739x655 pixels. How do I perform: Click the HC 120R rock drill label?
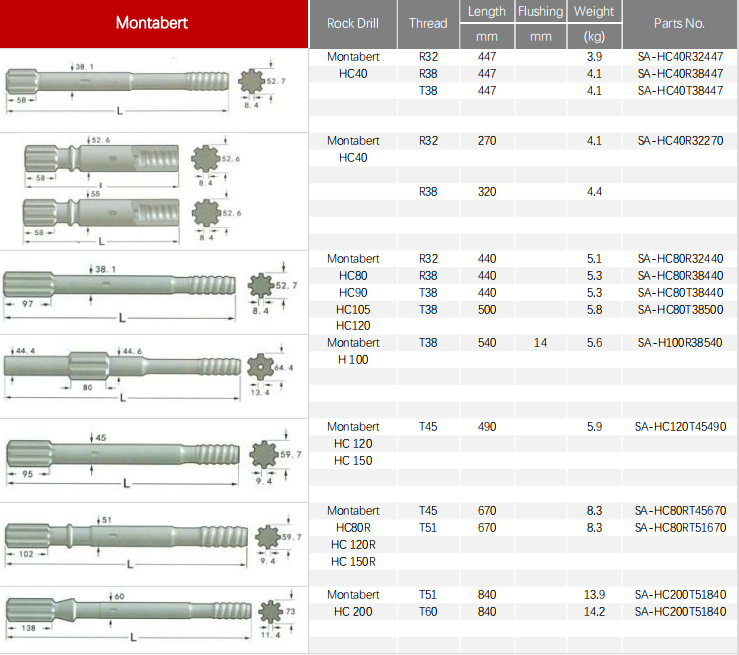(353, 545)
